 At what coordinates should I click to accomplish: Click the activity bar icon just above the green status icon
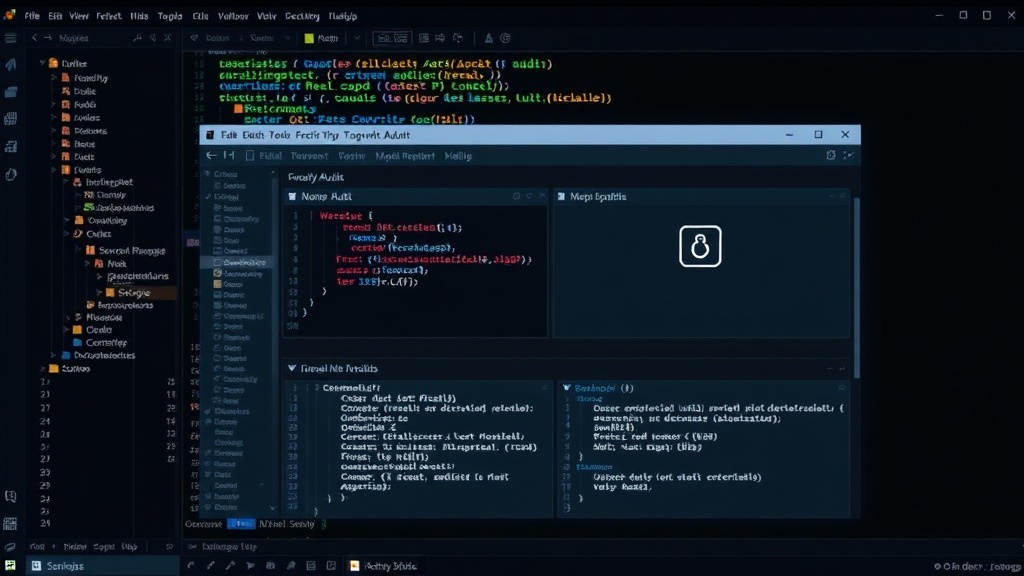click(10, 546)
